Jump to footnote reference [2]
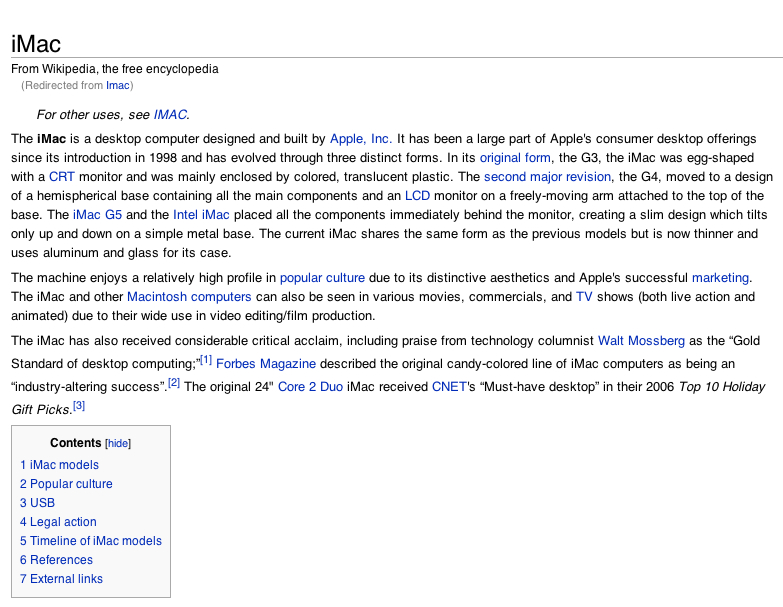Viewport: 783px width, 607px height. coord(174,383)
